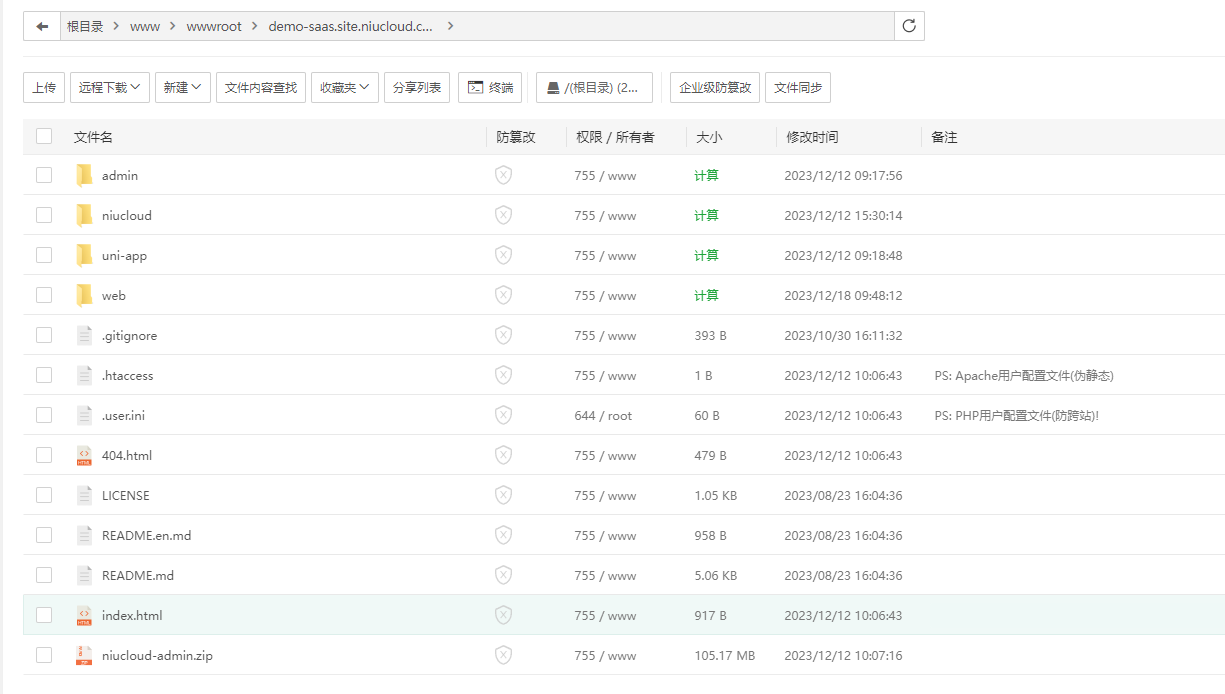
Task: Click the niucloud-admin.zip archive icon
Action: click(84, 655)
